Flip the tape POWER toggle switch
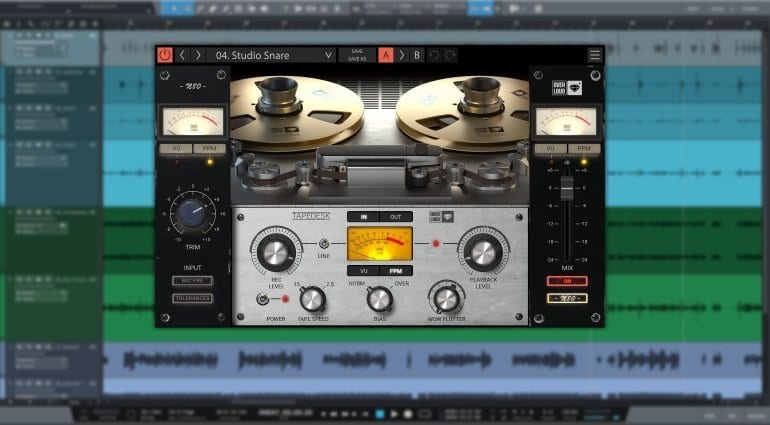The width and height of the screenshot is (770, 425). click(264, 298)
